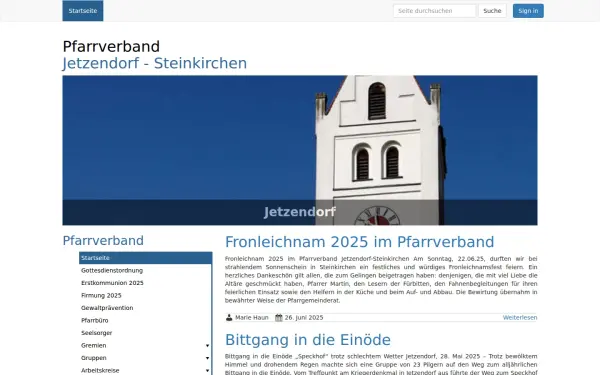Viewport: 600px width, 375px height.
Task: Open the Startseite tab in top navbar
Action: [83, 11]
